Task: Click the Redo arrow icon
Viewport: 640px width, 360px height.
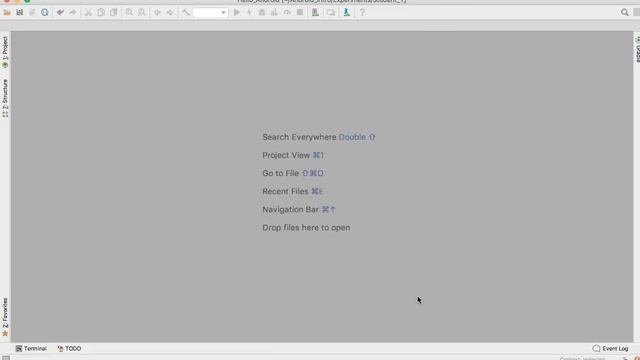Action: [x=73, y=13]
